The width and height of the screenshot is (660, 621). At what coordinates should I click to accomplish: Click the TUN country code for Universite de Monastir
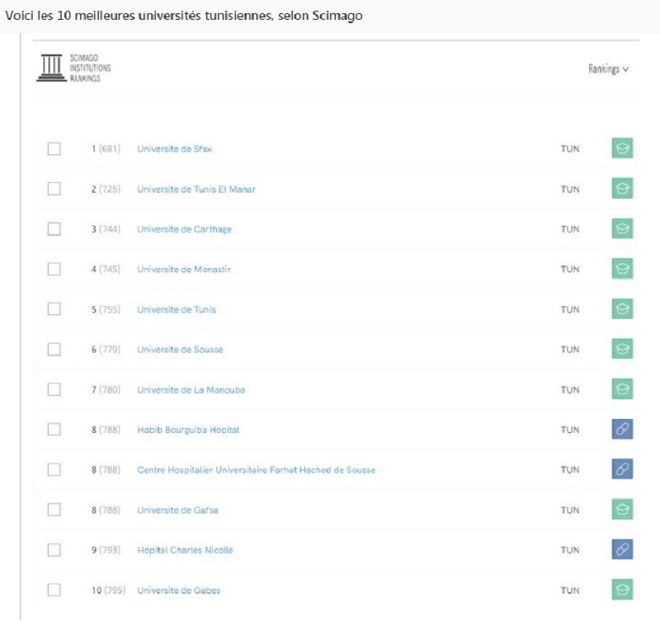click(x=569, y=270)
